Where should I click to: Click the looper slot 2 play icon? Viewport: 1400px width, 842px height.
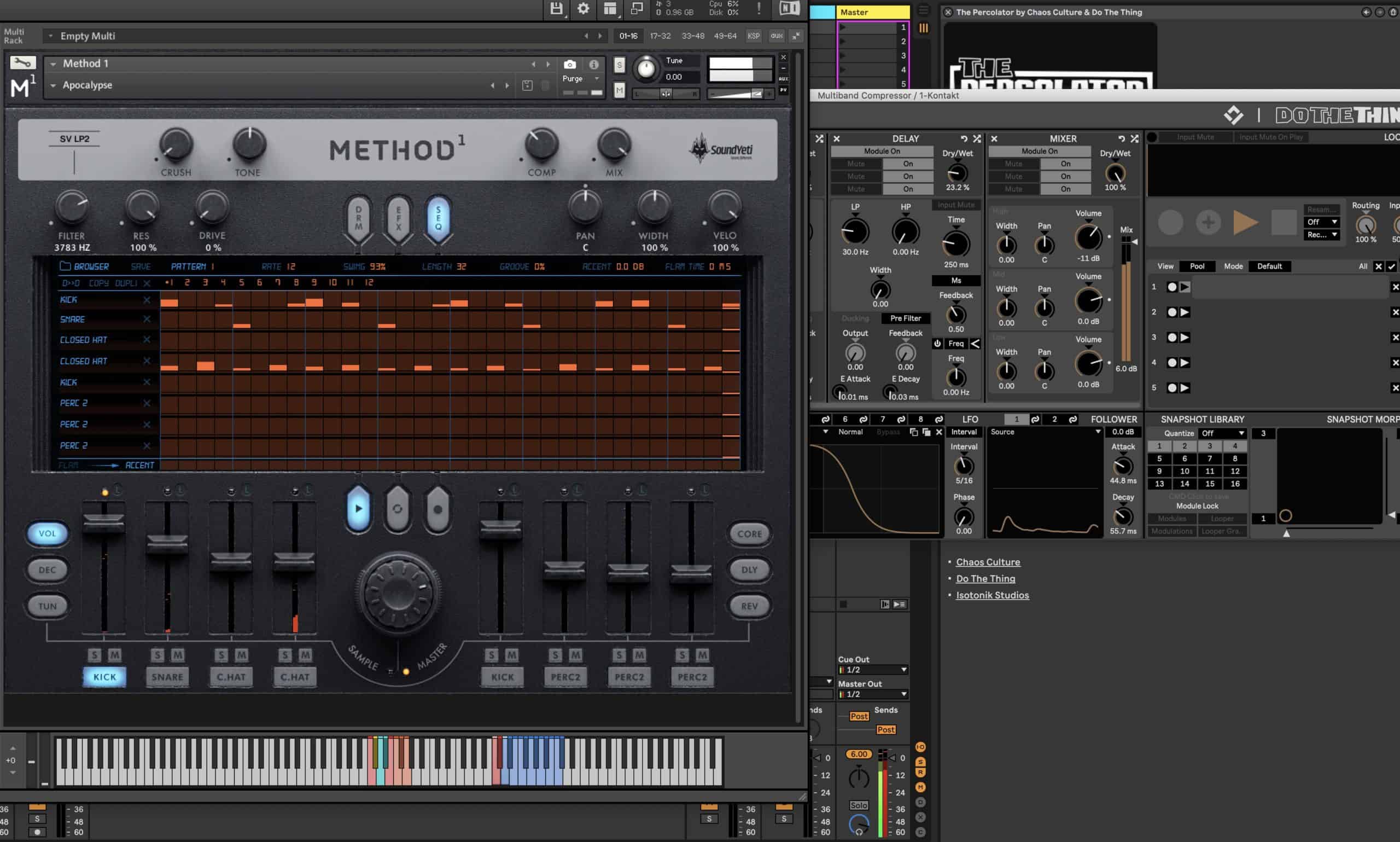point(1185,312)
